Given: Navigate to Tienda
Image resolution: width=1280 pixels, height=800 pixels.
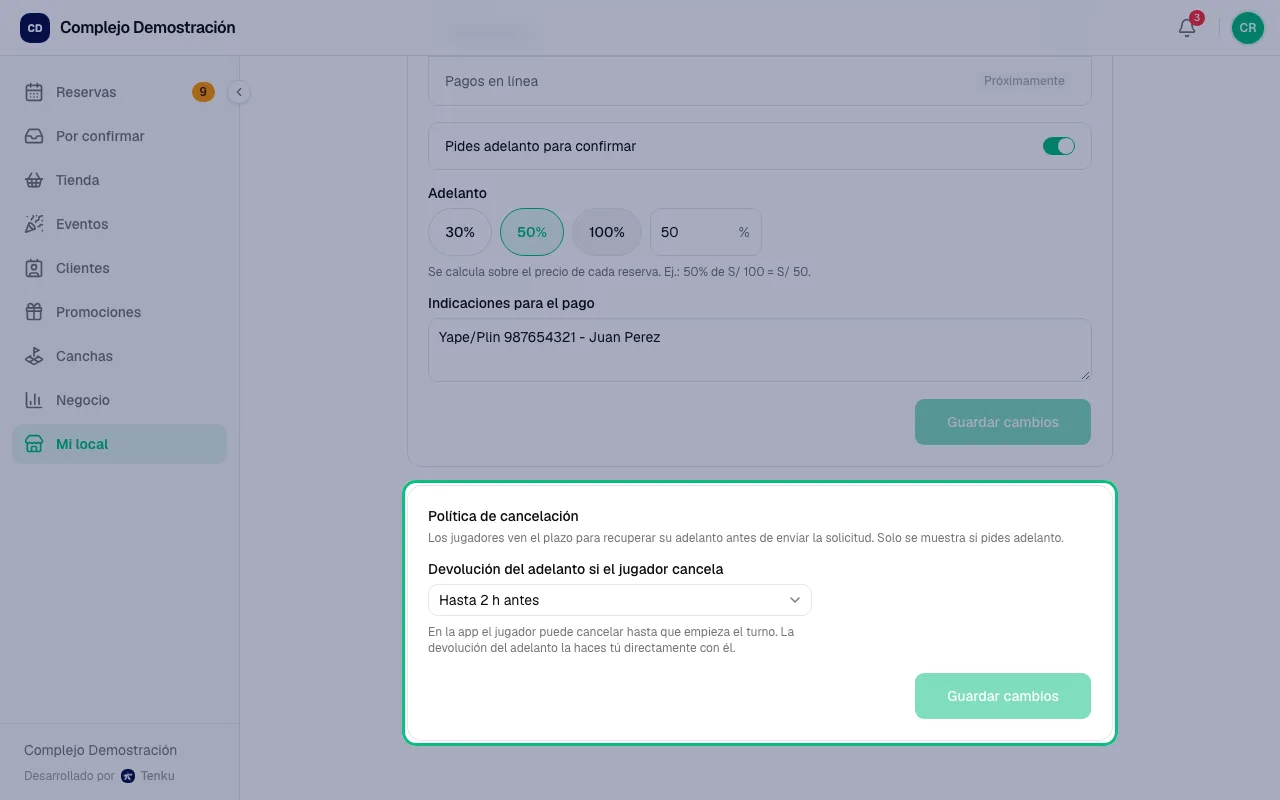Looking at the screenshot, I should point(120,180).
